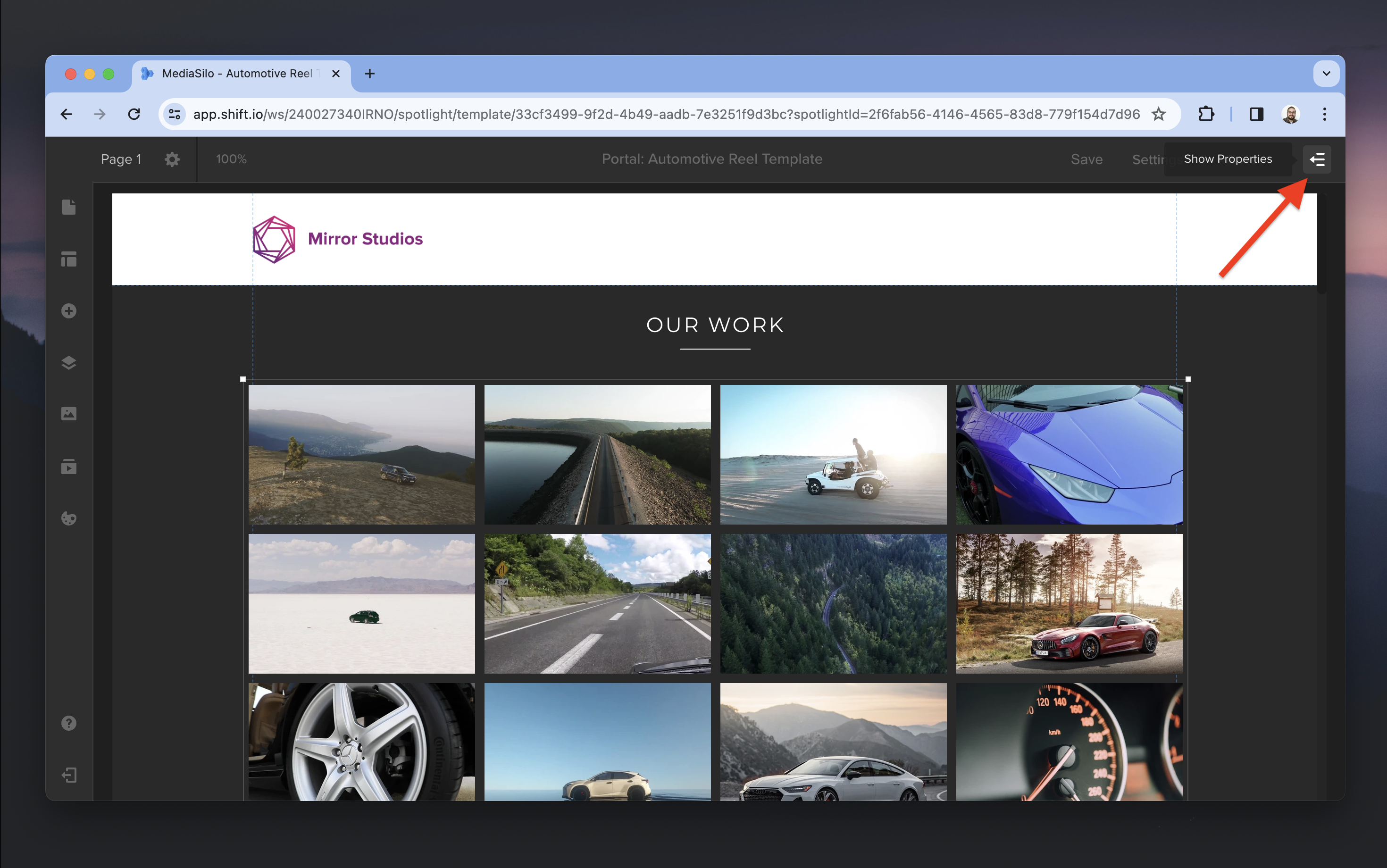
Task: Select the salt flats green car thumbnail
Action: (362, 604)
